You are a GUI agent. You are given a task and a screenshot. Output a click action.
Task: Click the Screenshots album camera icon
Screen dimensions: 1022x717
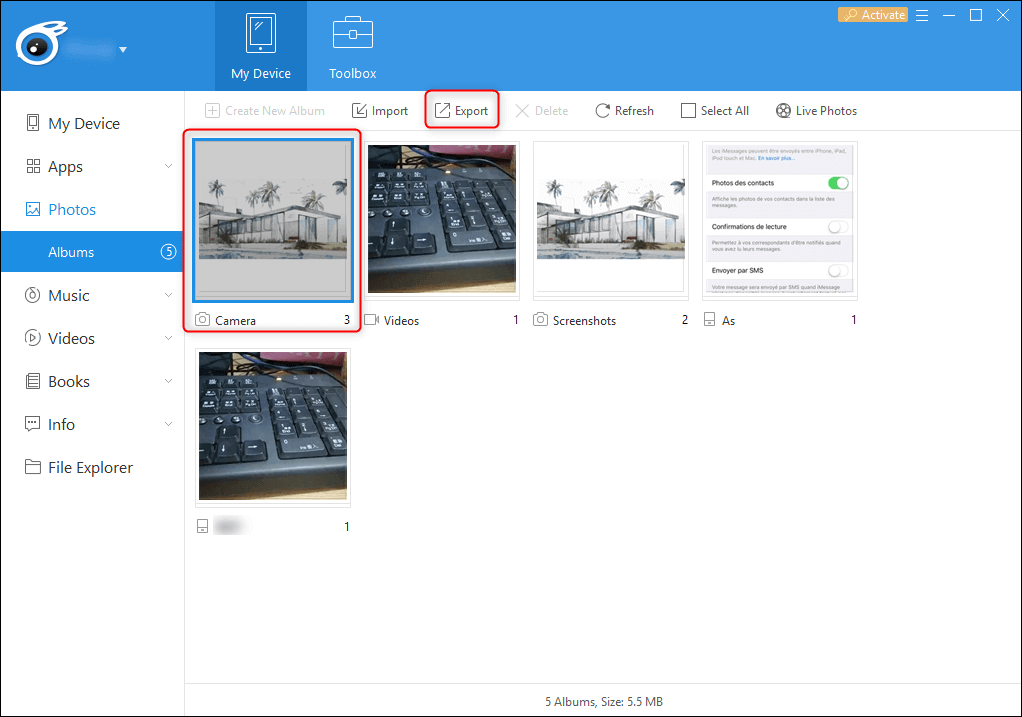(x=540, y=319)
